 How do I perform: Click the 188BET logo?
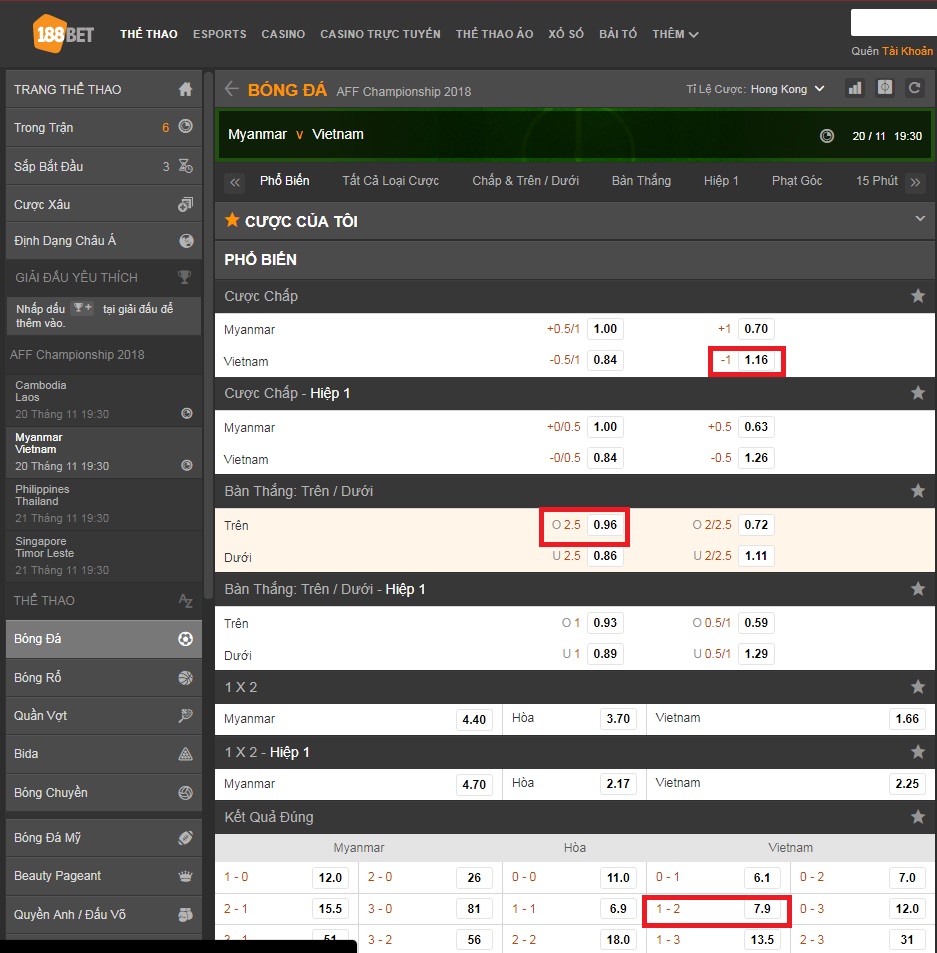click(63, 34)
